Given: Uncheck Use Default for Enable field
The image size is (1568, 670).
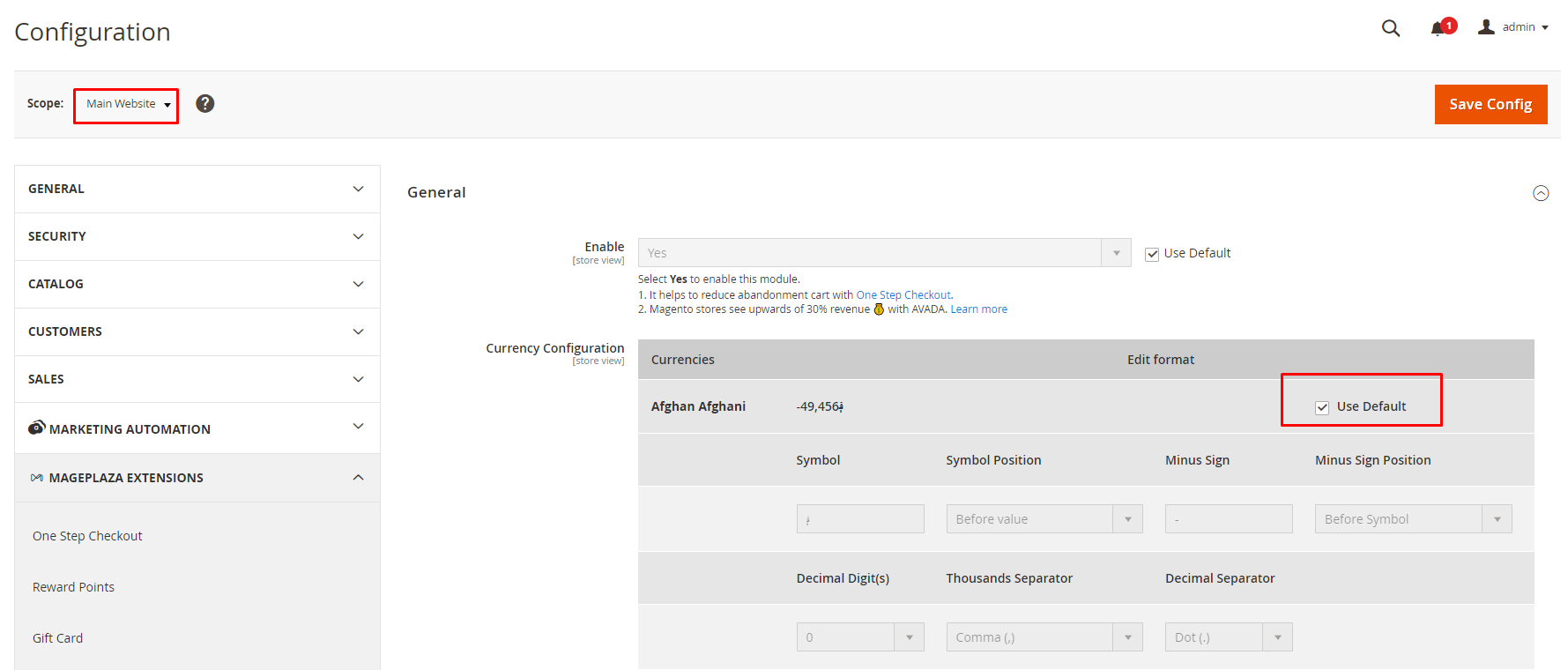Looking at the screenshot, I should pyautogui.click(x=1151, y=254).
